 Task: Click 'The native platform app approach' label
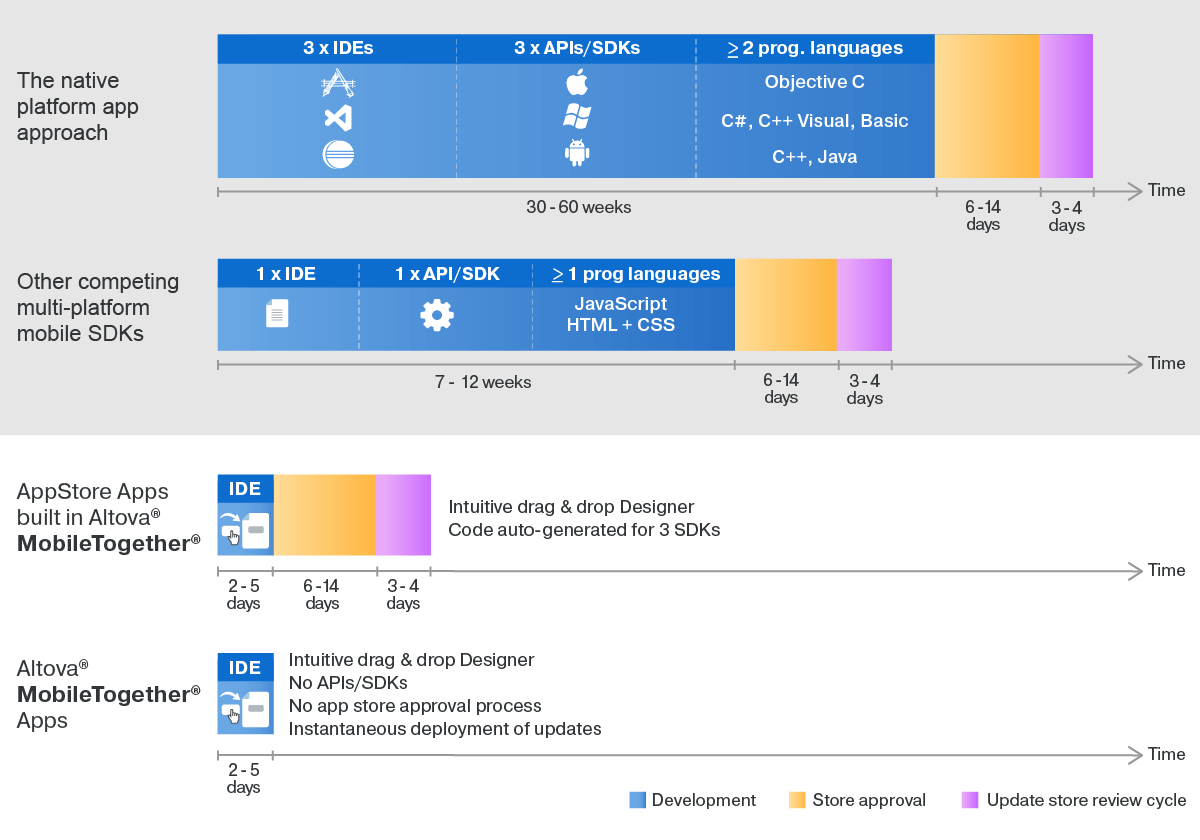pyautogui.click(x=78, y=106)
